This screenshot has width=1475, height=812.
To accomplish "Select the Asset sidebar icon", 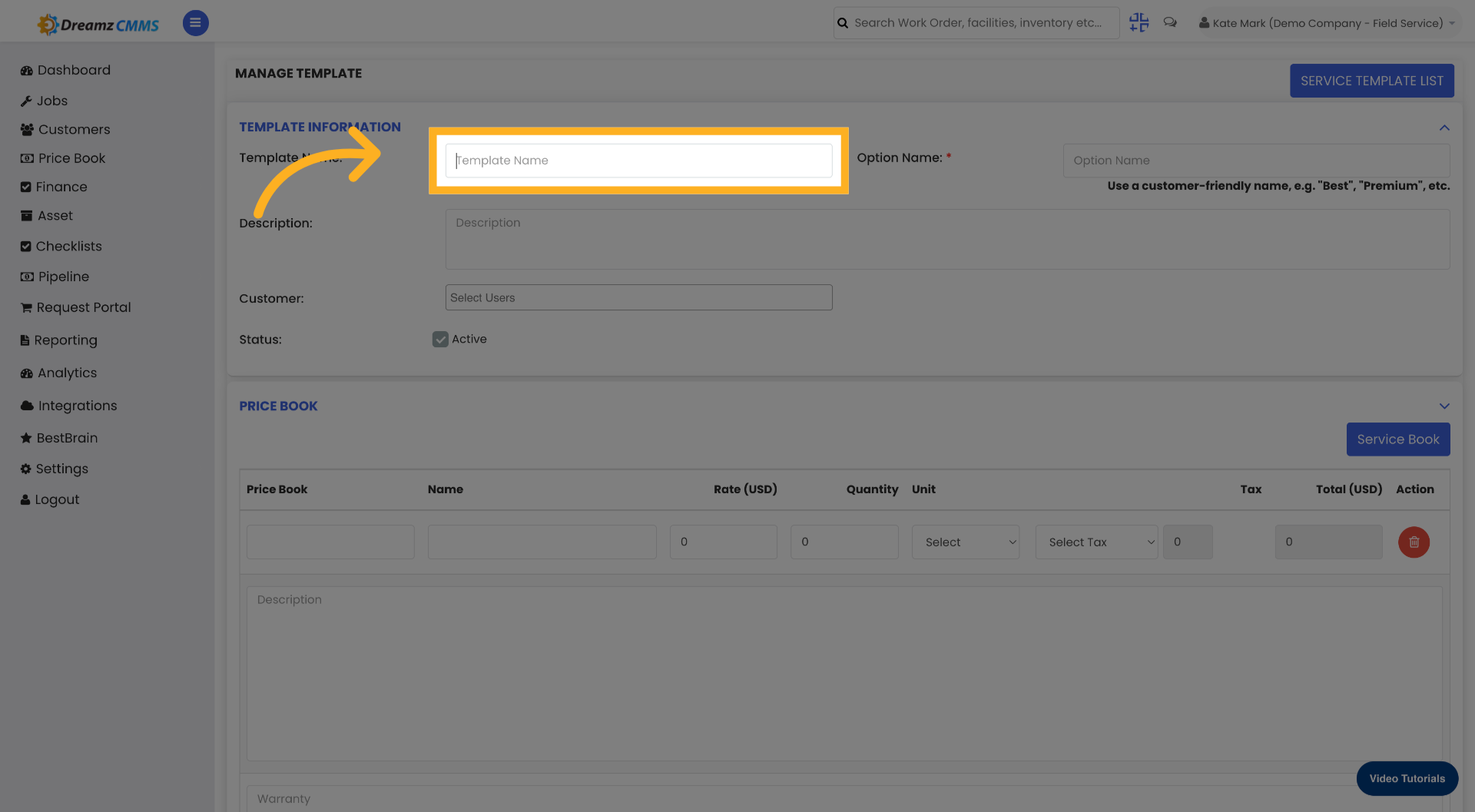I will (x=26, y=215).
